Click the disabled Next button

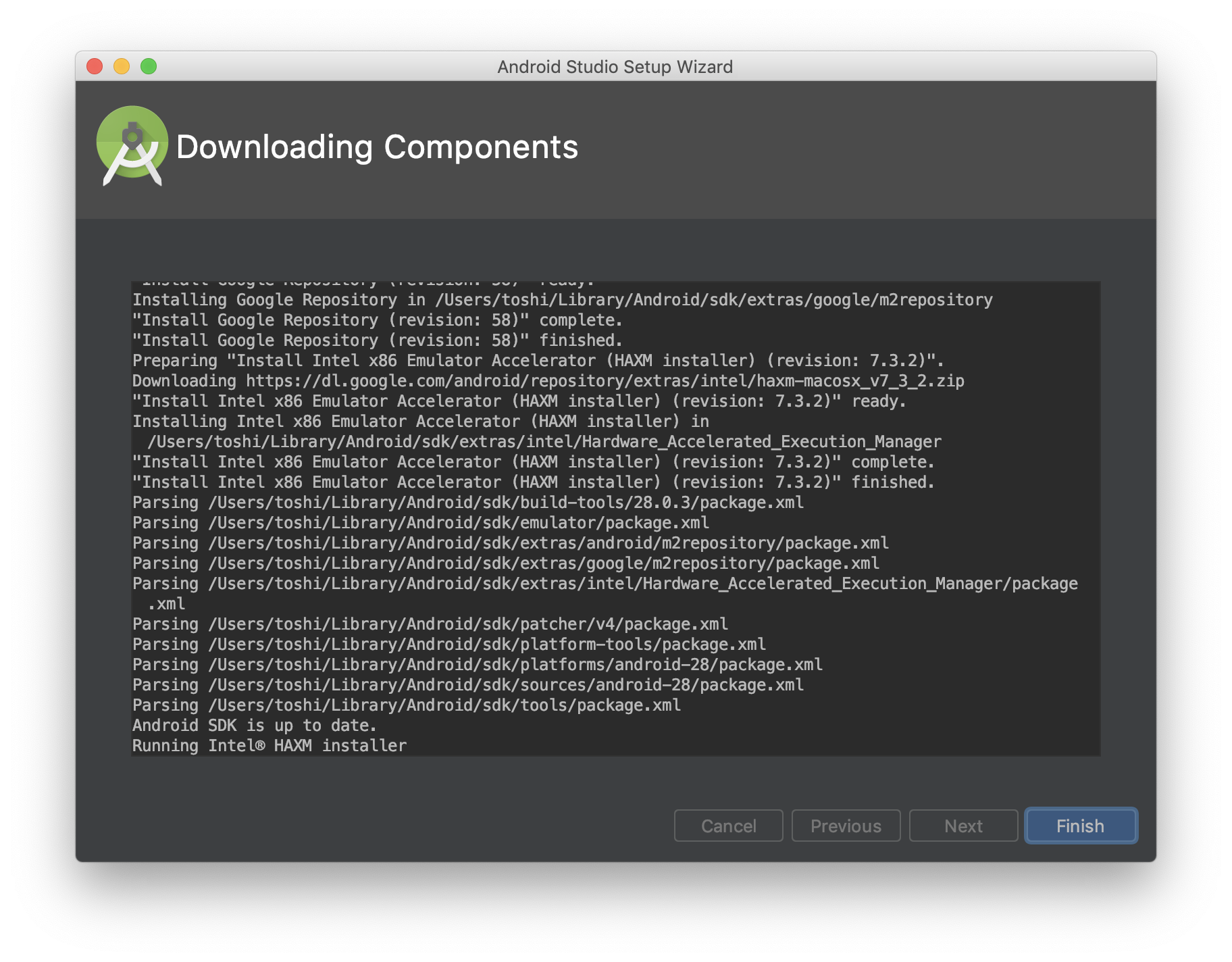click(x=963, y=826)
